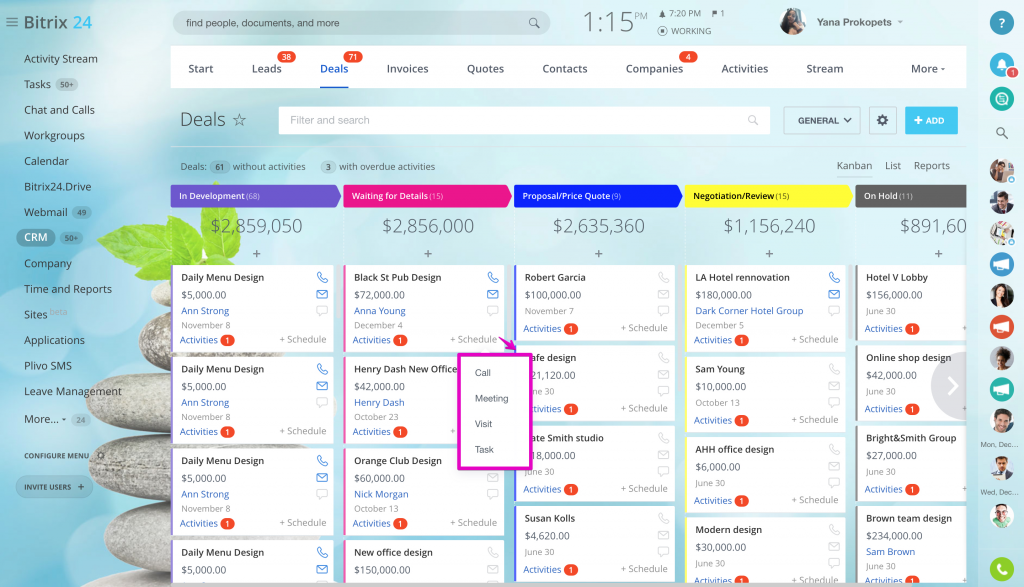Open Bitrix24.Drive in the left sidebar

pos(57,187)
